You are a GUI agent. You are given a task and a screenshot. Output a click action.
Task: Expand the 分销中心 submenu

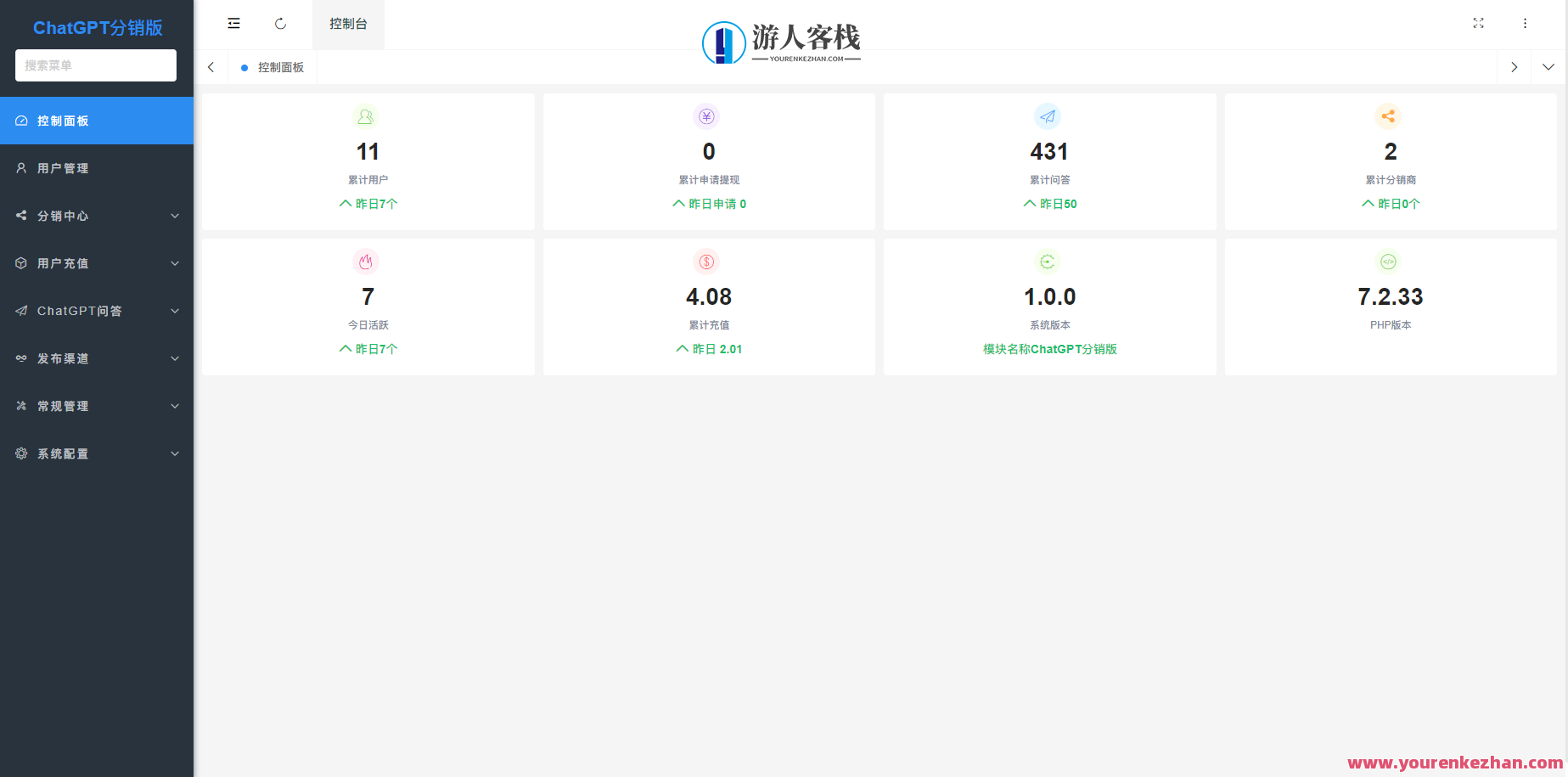pos(96,216)
